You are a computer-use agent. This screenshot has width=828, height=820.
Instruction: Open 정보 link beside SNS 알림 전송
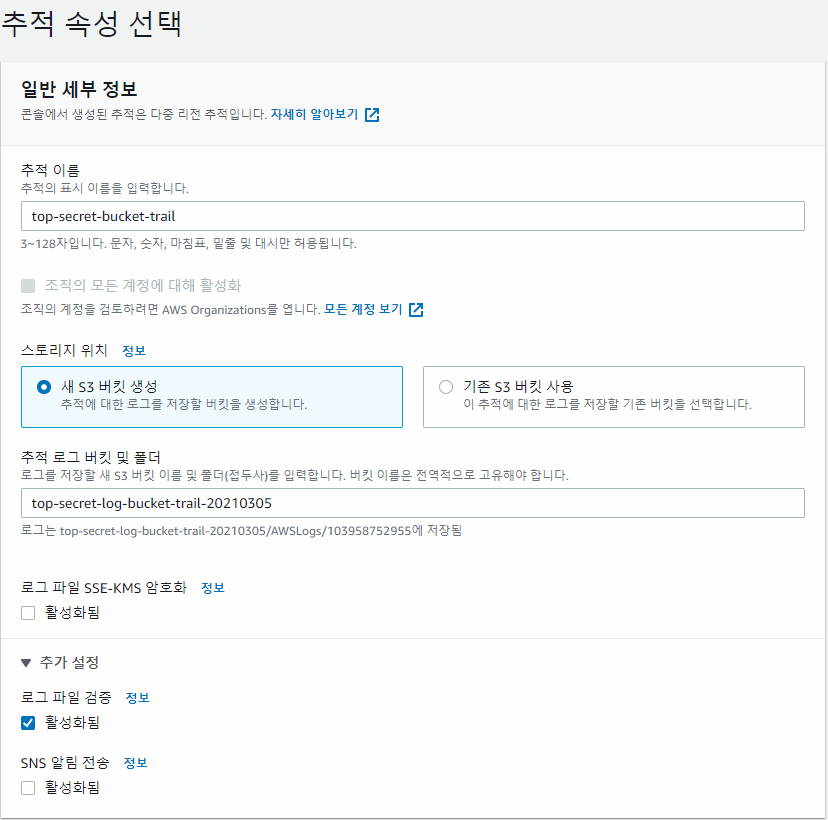tap(135, 762)
